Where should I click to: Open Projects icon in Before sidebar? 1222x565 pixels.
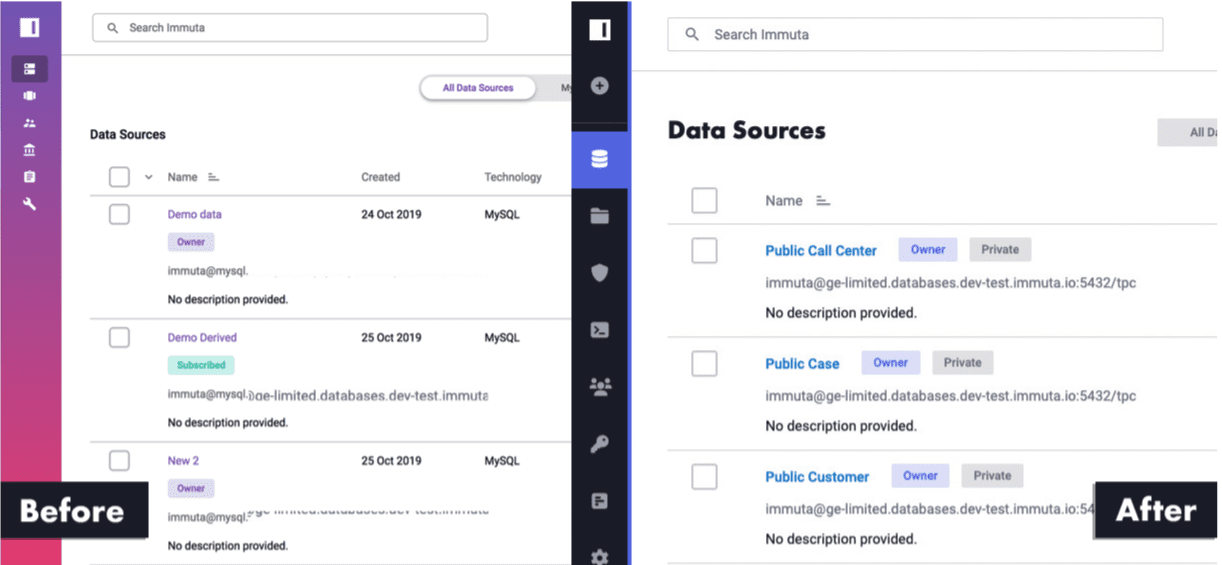tap(30, 96)
